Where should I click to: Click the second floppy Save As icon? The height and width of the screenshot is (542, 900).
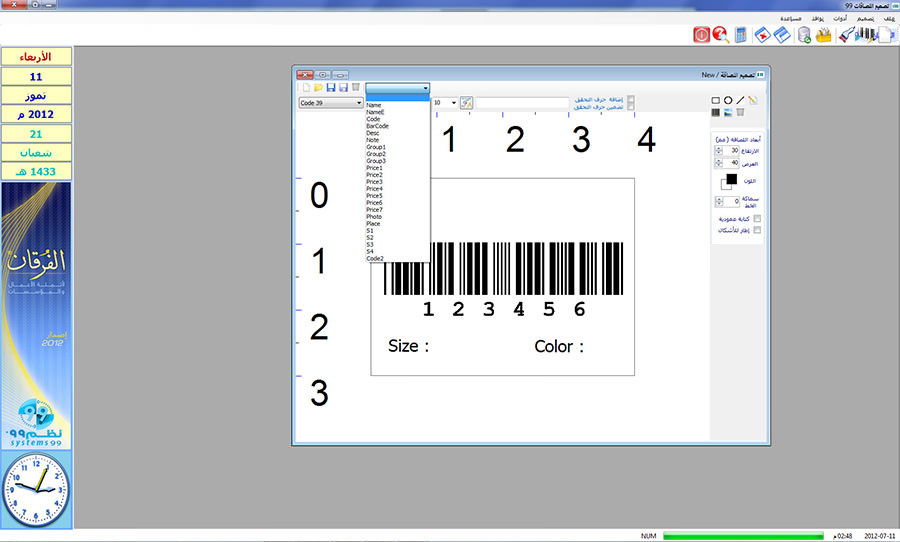[x=343, y=87]
